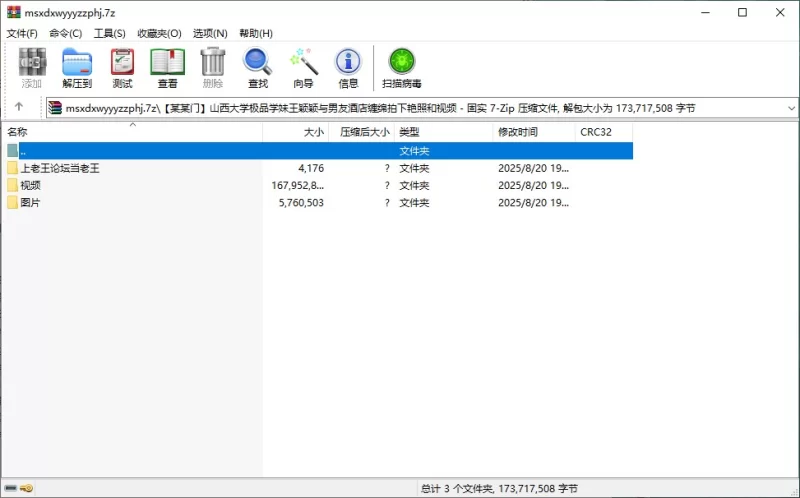Sort by the 修改时间 column header
Screen dimensions: 800x498
coord(534,132)
